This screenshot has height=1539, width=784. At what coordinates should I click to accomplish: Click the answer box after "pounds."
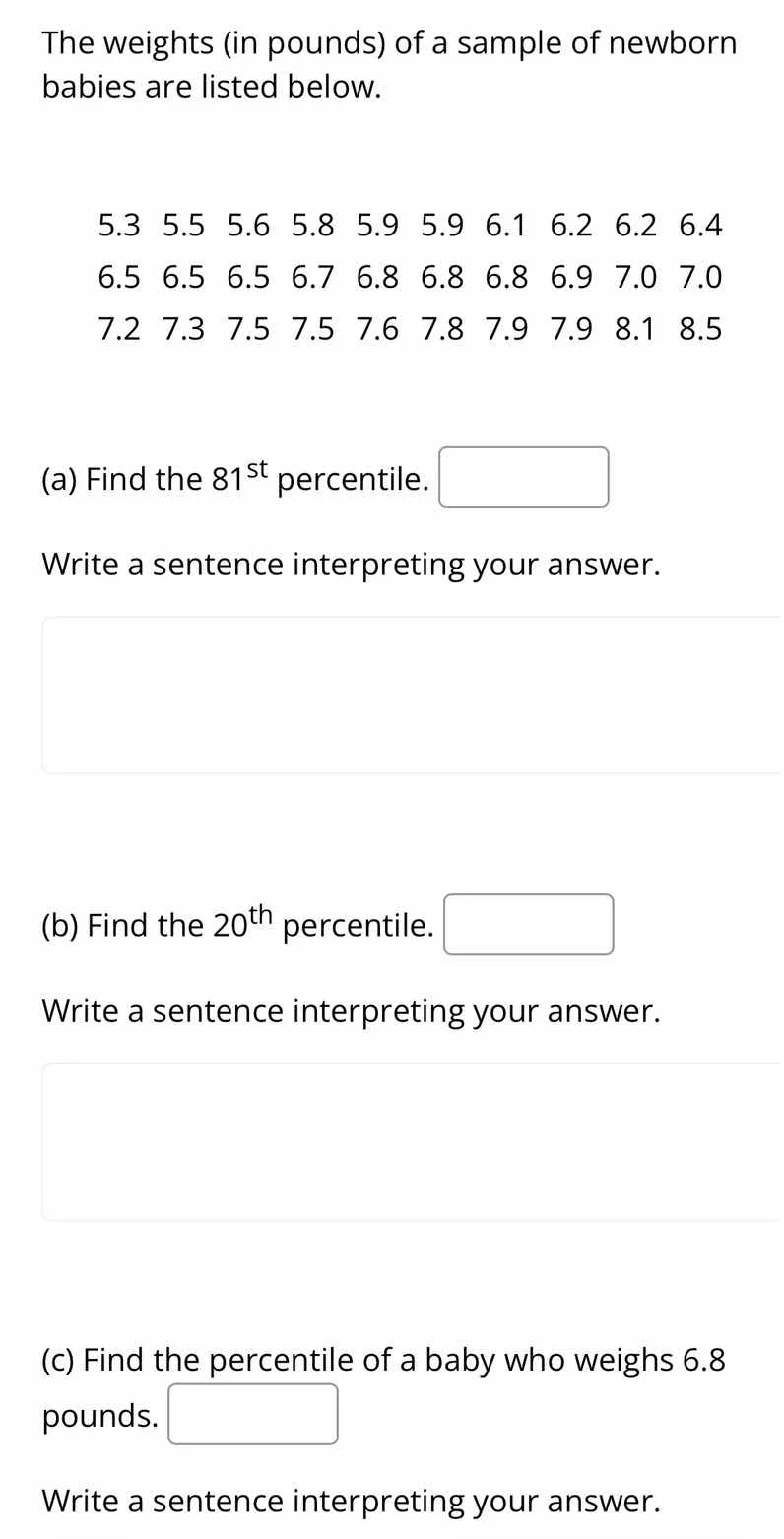pyautogui.click(x=252, y=1414)
